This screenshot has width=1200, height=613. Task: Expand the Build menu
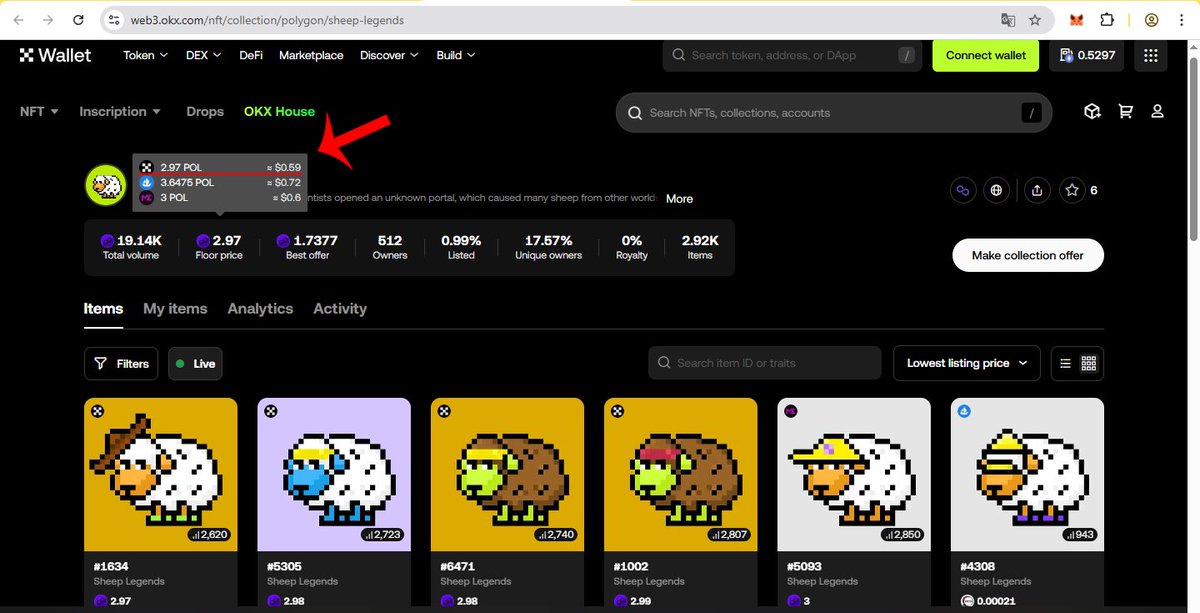pos(456,55)
